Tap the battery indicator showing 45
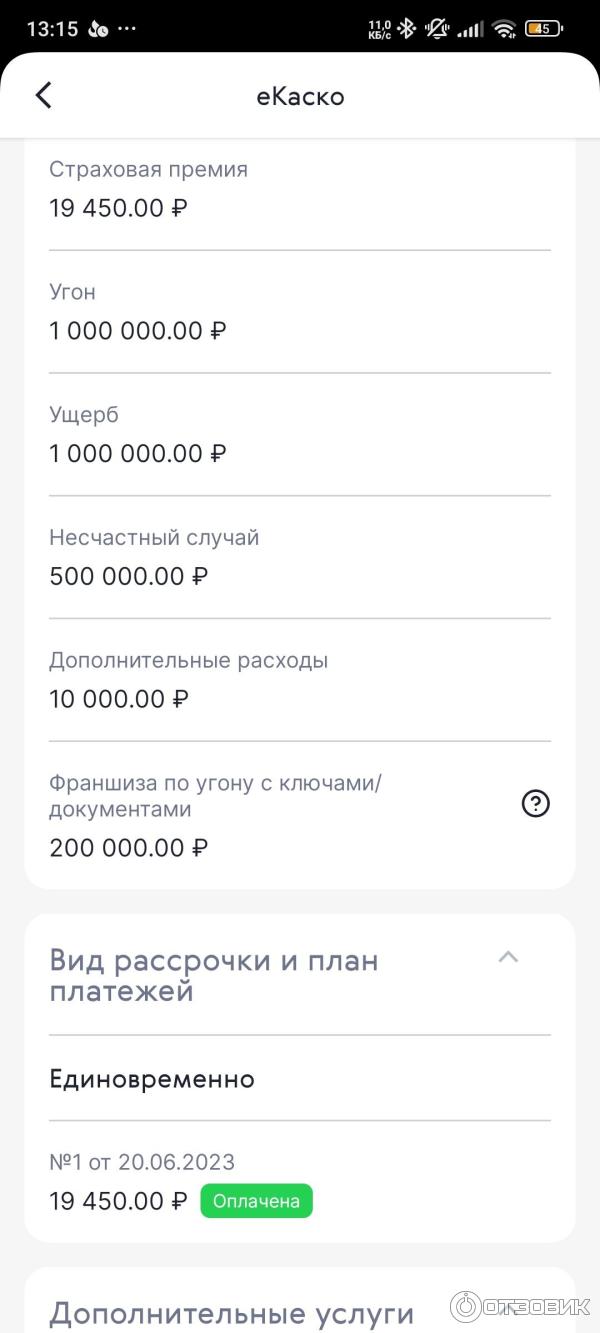This screenshot has height=1333, width=600. [x=543, y=29]
